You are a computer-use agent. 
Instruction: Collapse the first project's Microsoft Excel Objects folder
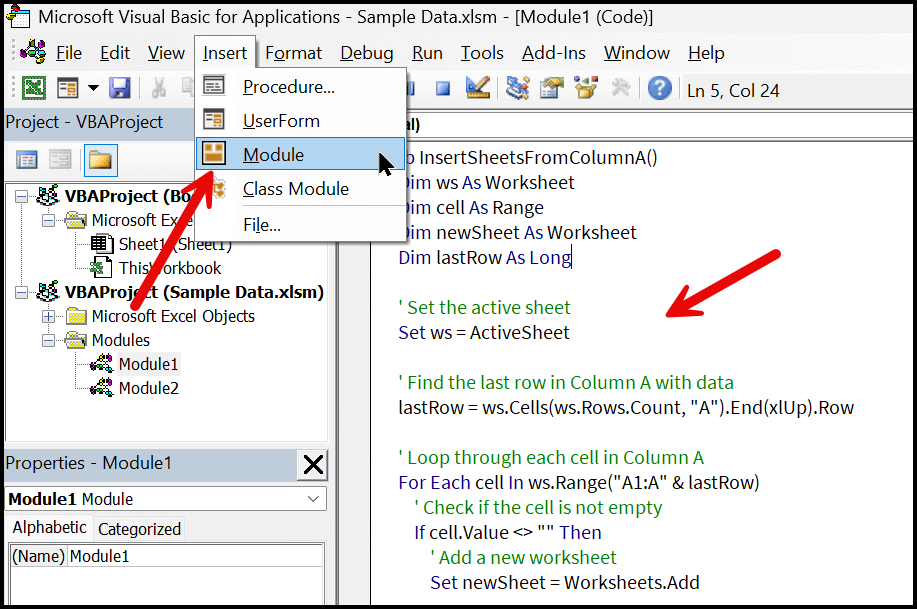[49, 221]
